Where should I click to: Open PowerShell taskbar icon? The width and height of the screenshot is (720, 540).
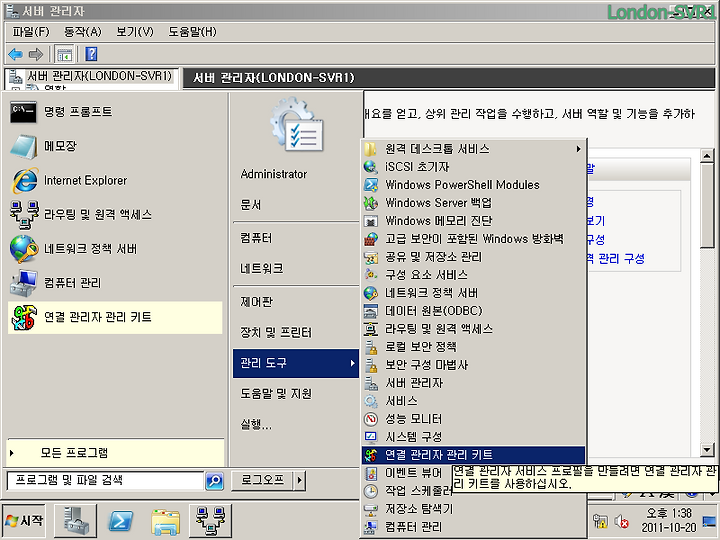120,521
